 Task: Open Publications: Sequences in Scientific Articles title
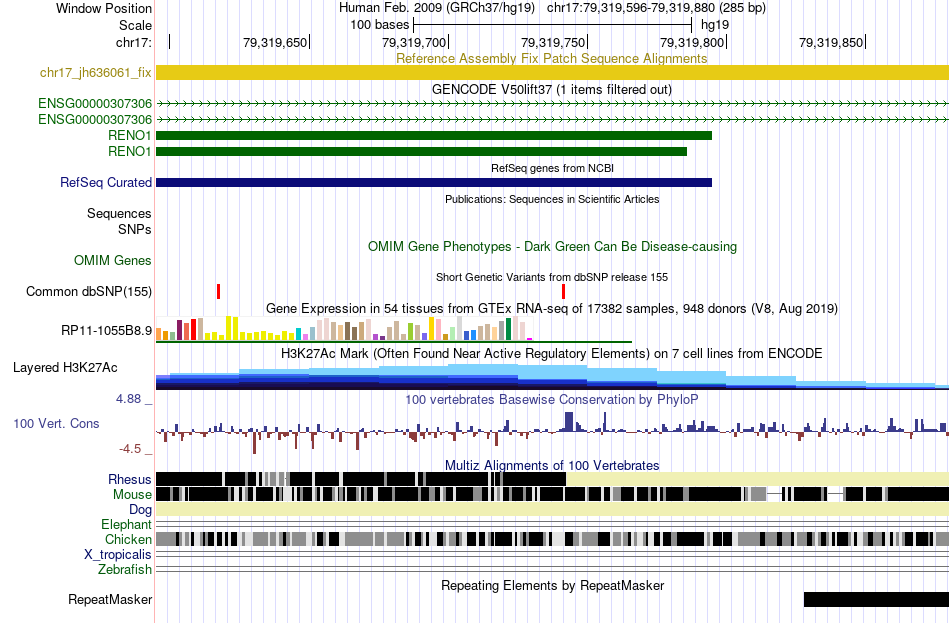click(x=552, y=199)
